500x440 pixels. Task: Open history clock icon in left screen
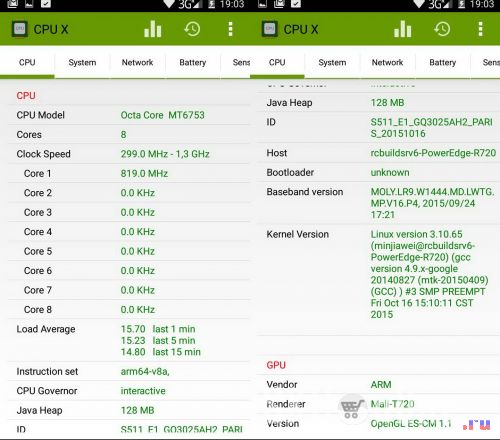[x=192, y=29]
